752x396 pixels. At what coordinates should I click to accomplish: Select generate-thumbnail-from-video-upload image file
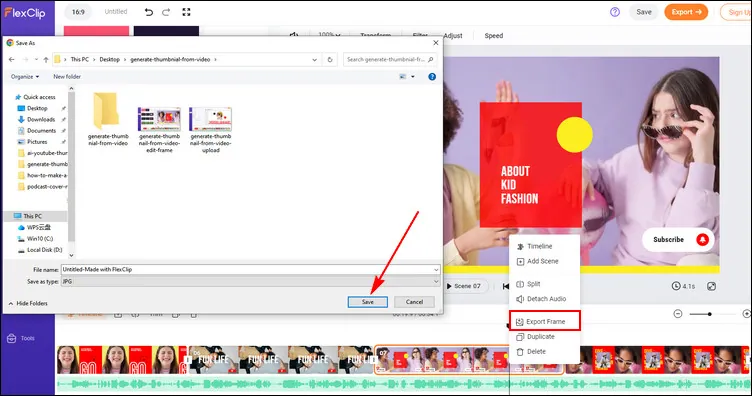(x=211, y=129)
